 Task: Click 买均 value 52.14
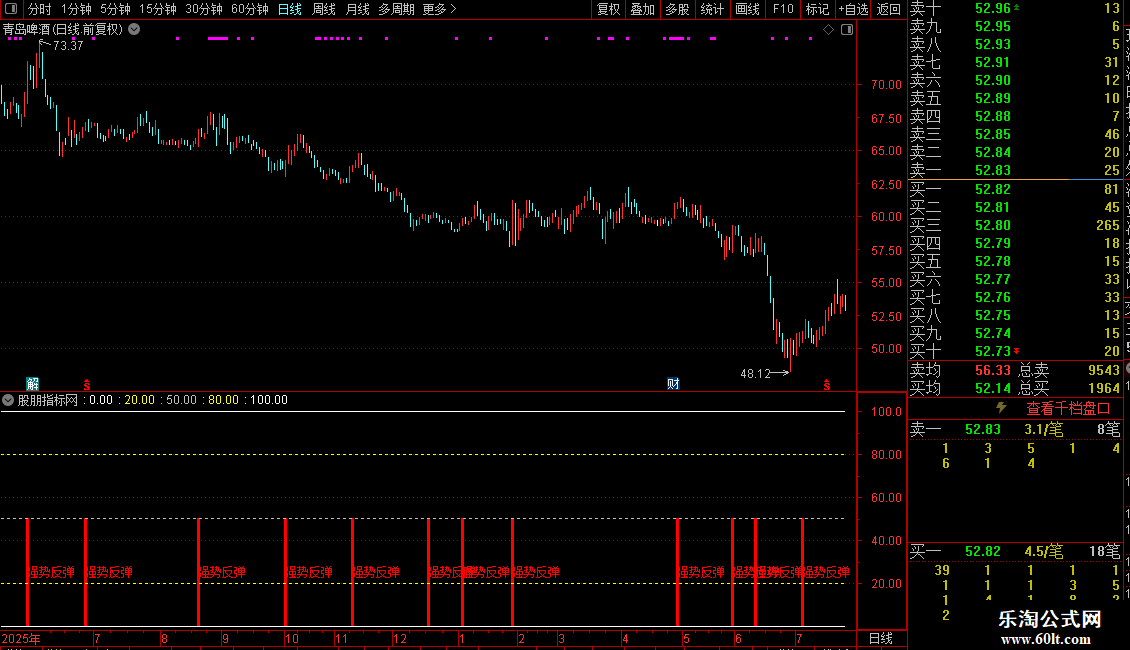pyautogui.click(x=993, y=388)
